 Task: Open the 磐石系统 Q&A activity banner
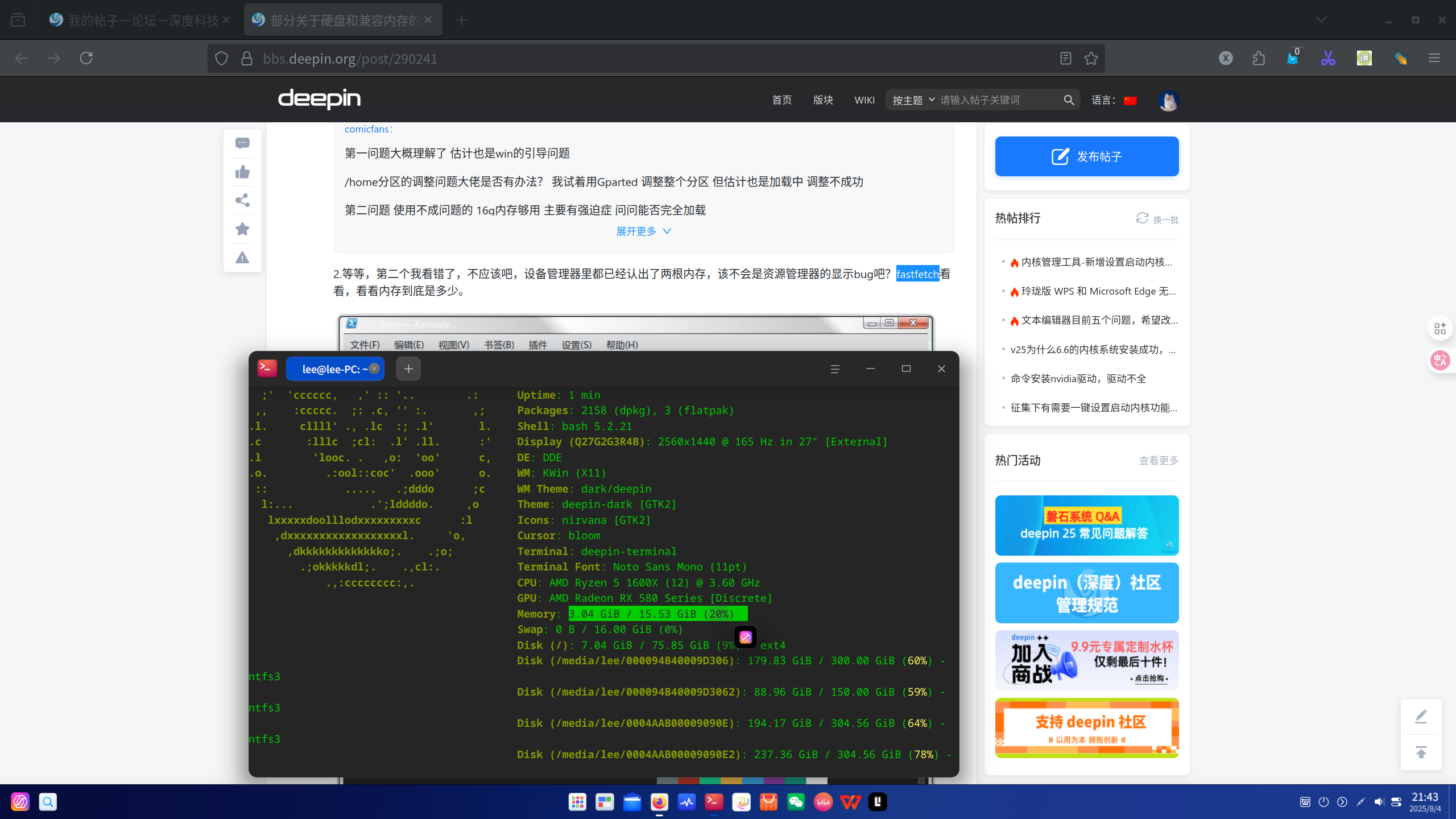(1087, 526)
